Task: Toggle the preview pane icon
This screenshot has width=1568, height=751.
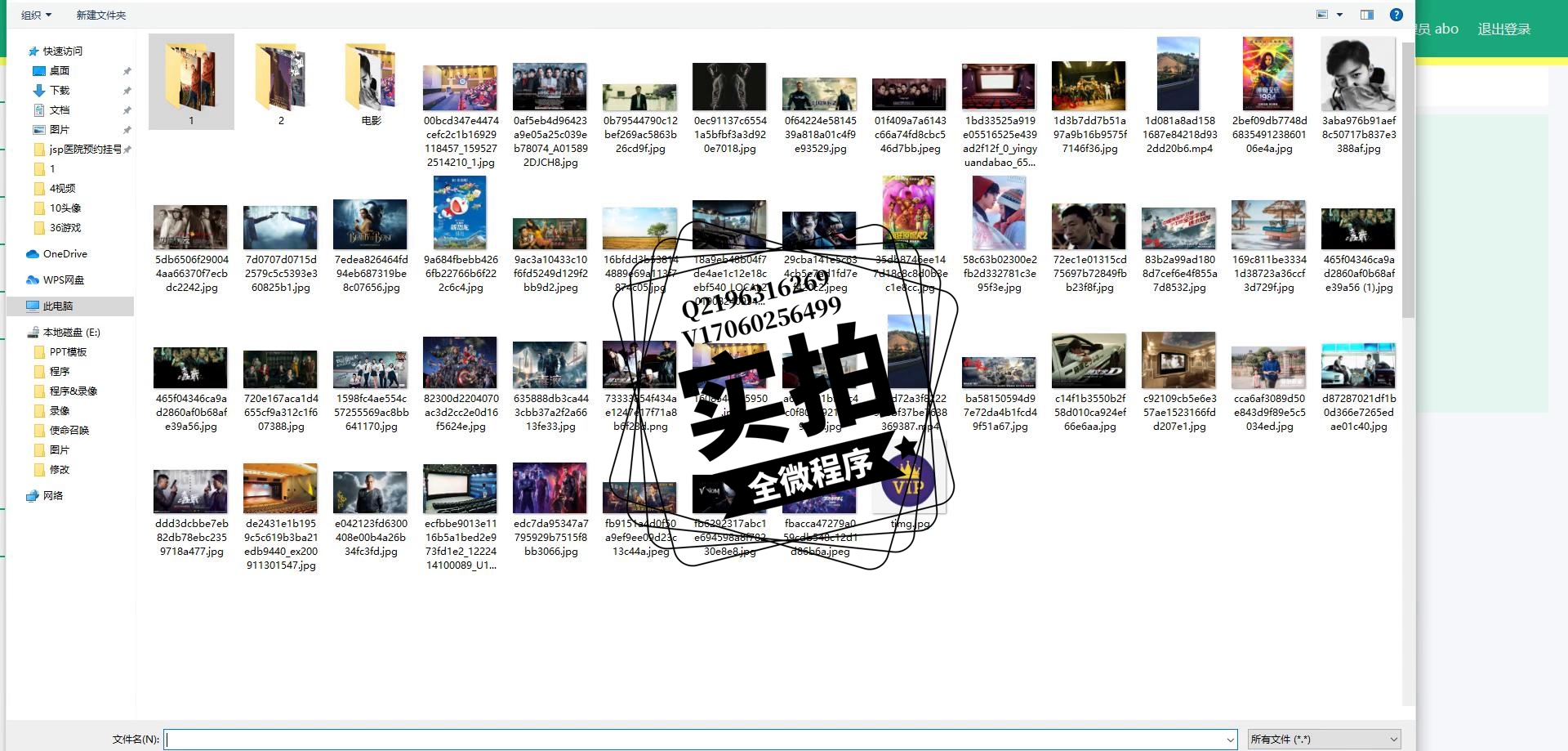Action: [x=1367, y=15]
